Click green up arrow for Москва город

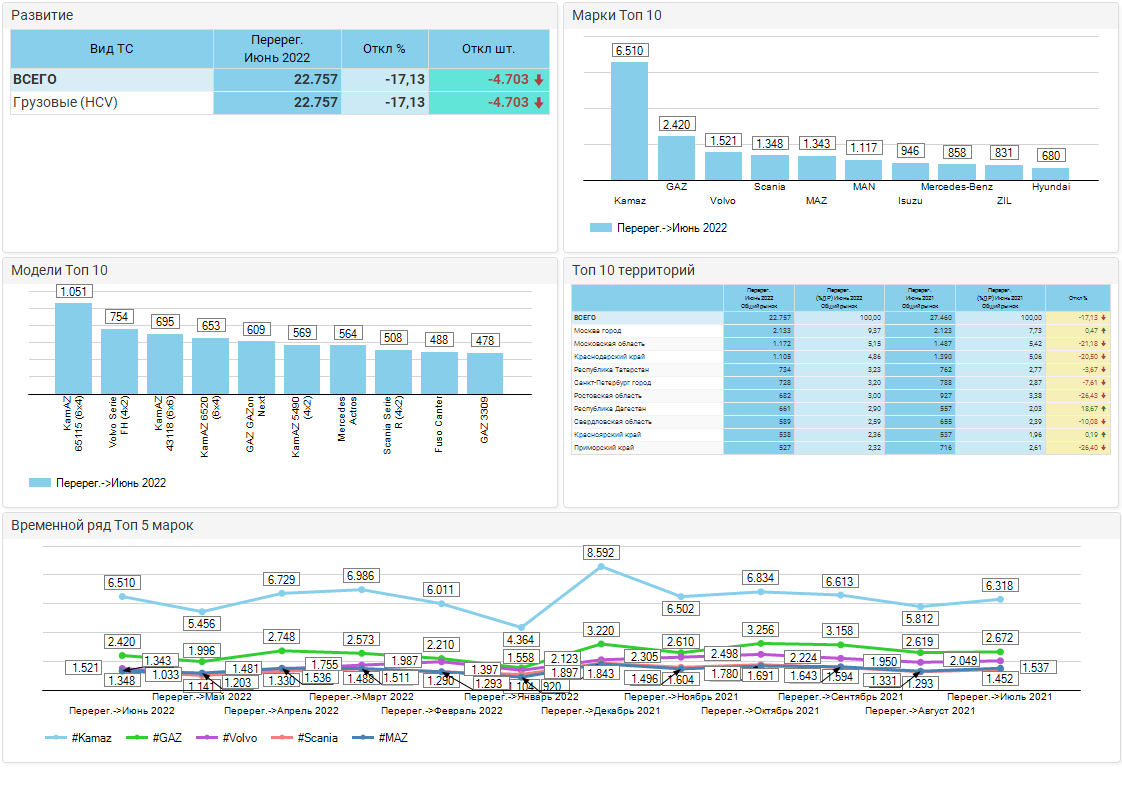(x=1104, y=330)
